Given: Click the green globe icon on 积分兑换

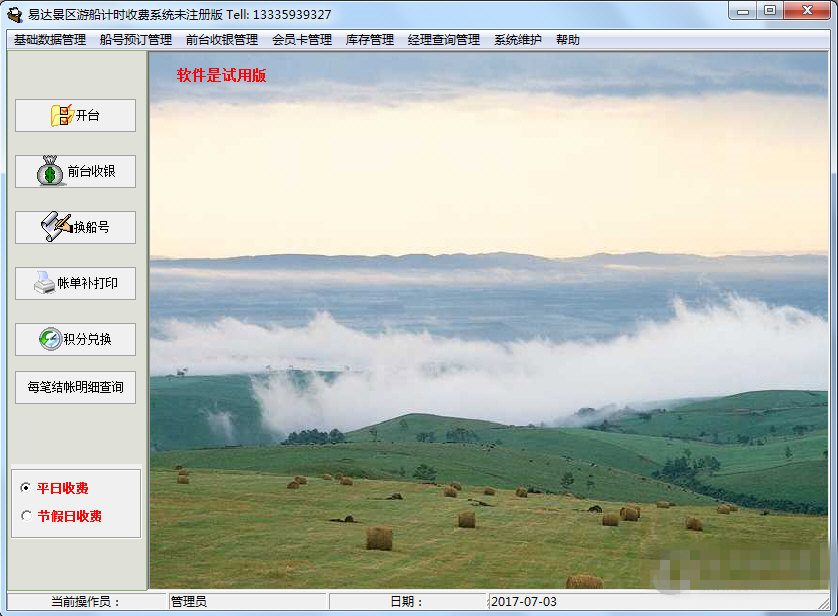Looking at the screenshot, I should point(52,339).
